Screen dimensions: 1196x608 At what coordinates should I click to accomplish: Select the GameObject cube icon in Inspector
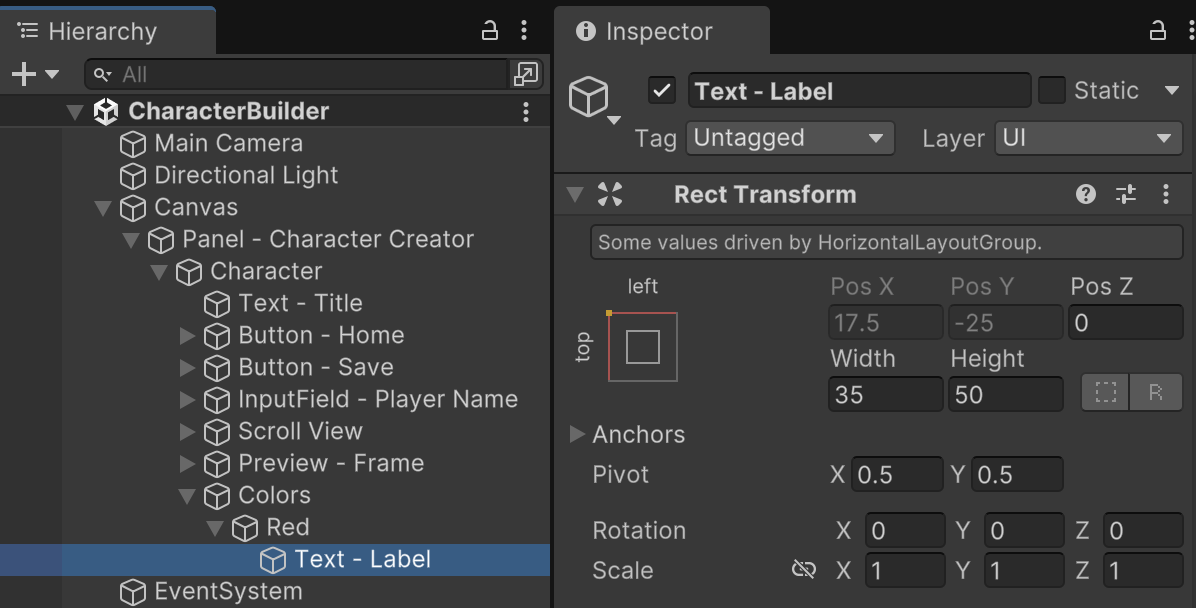[589, 97]
